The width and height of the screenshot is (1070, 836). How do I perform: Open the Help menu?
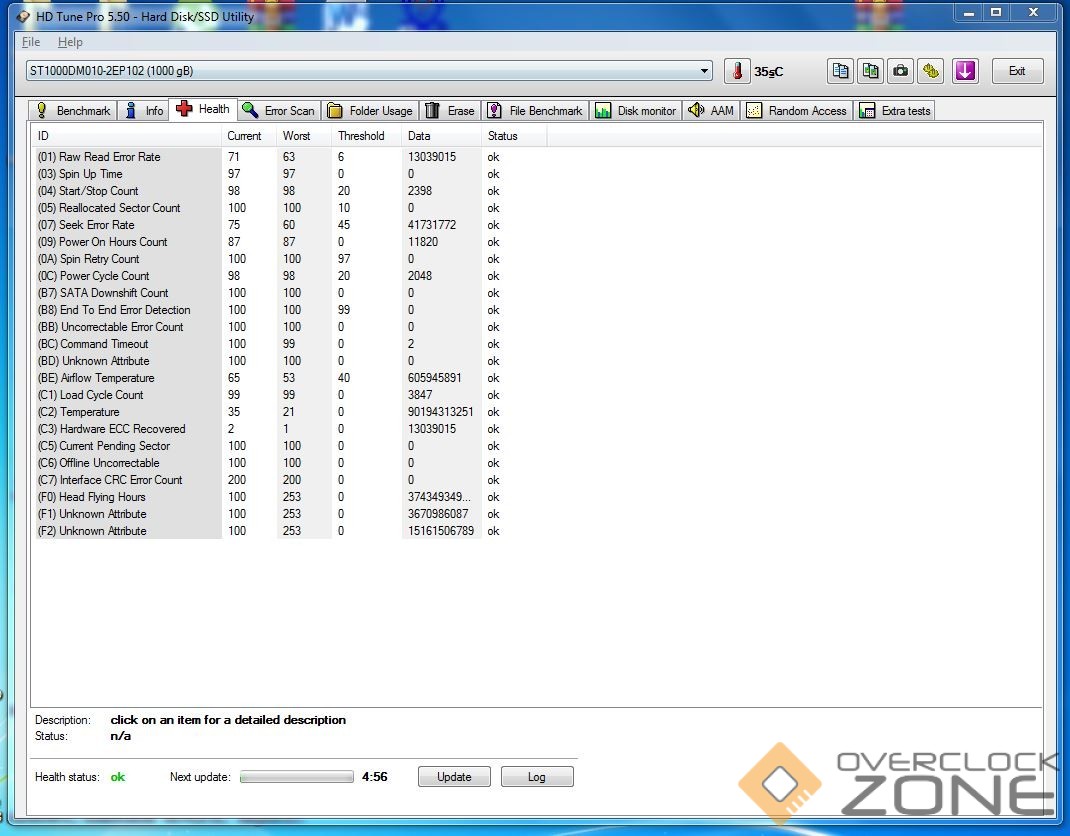click(x=70, y=42)
